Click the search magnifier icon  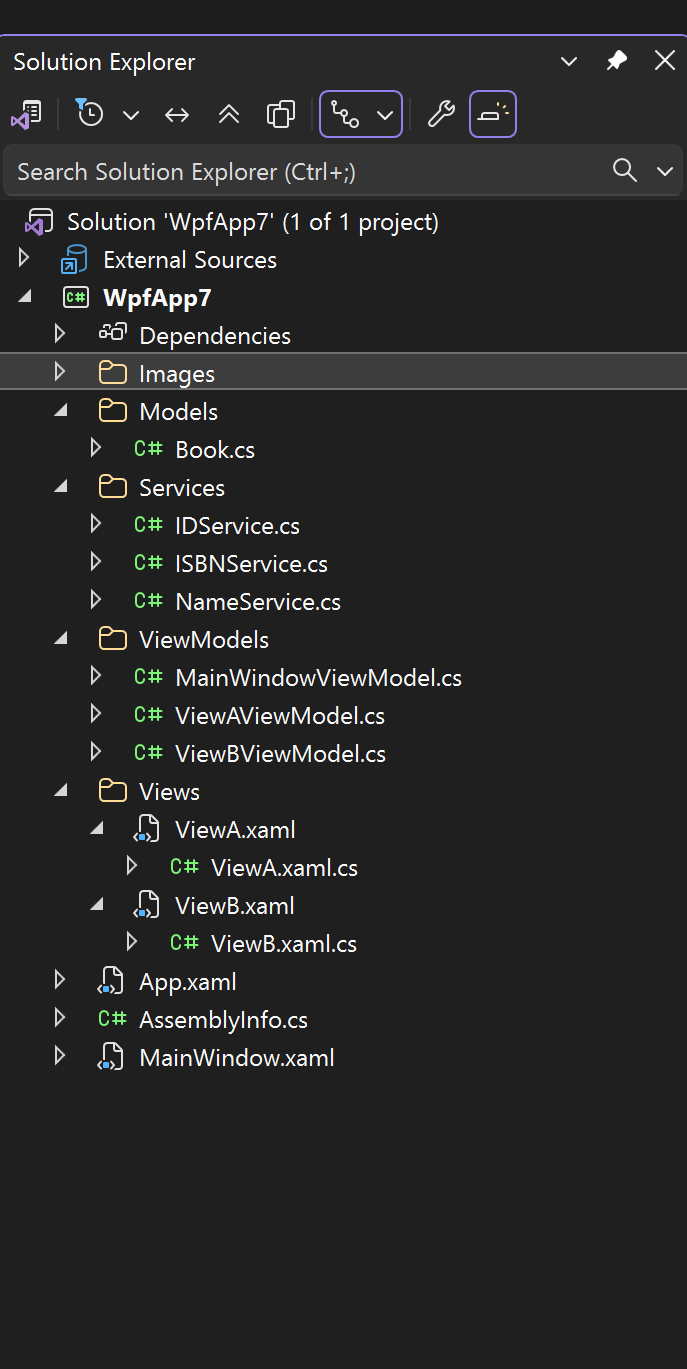pyautogui.click(x=624, y=170)
